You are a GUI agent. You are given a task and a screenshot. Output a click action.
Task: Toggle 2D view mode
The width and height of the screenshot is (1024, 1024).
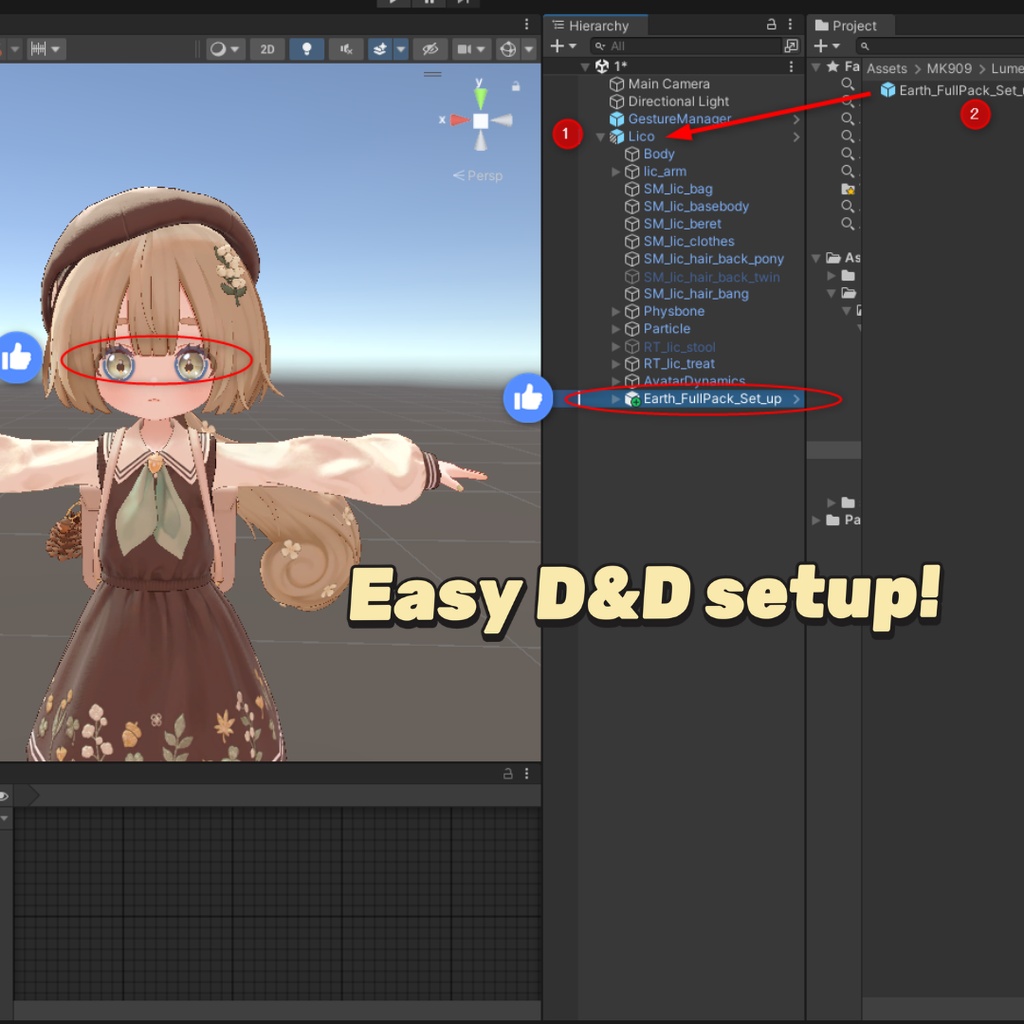(267, 49)
